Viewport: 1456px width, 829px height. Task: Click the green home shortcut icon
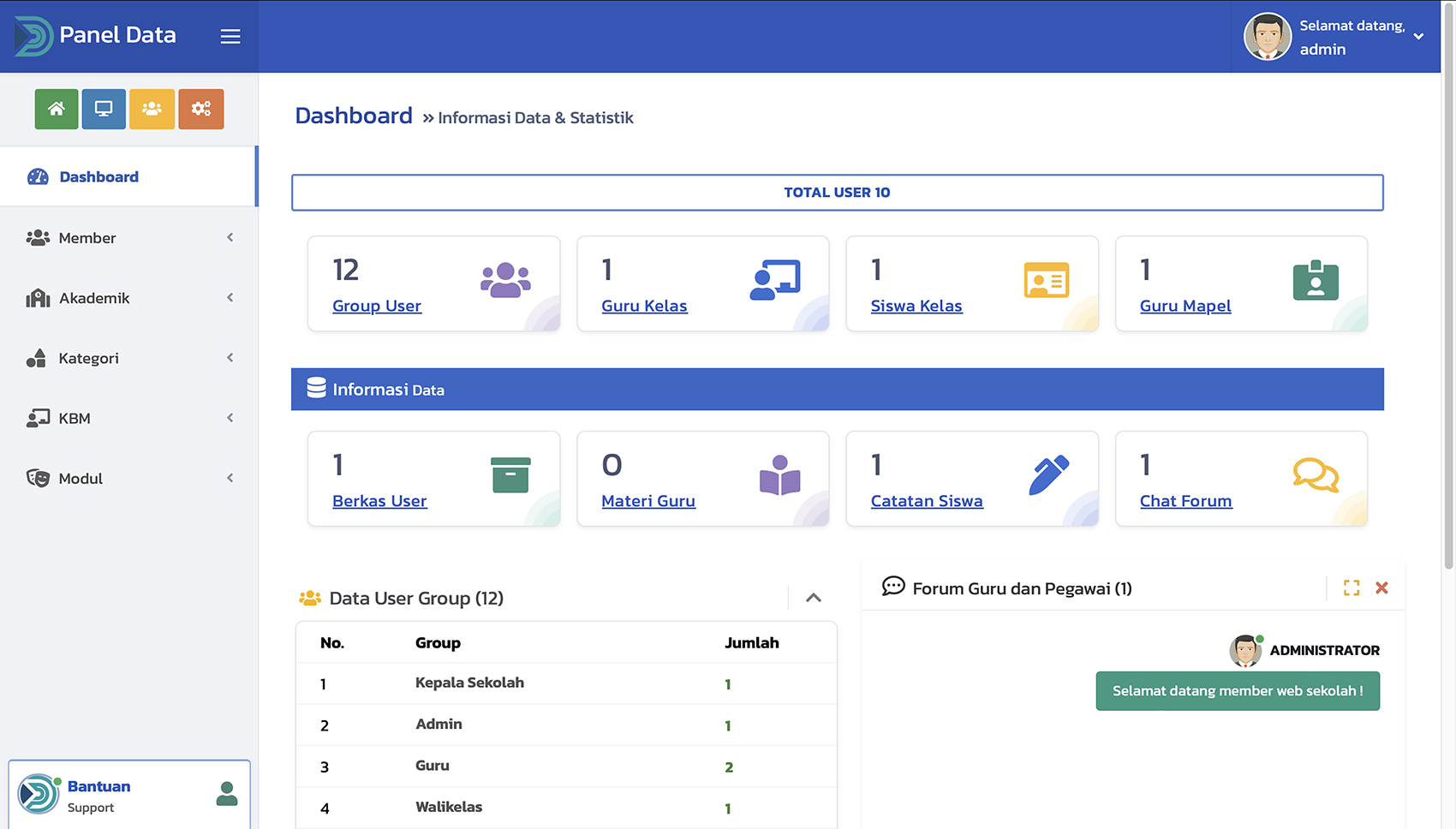[57, 109]
